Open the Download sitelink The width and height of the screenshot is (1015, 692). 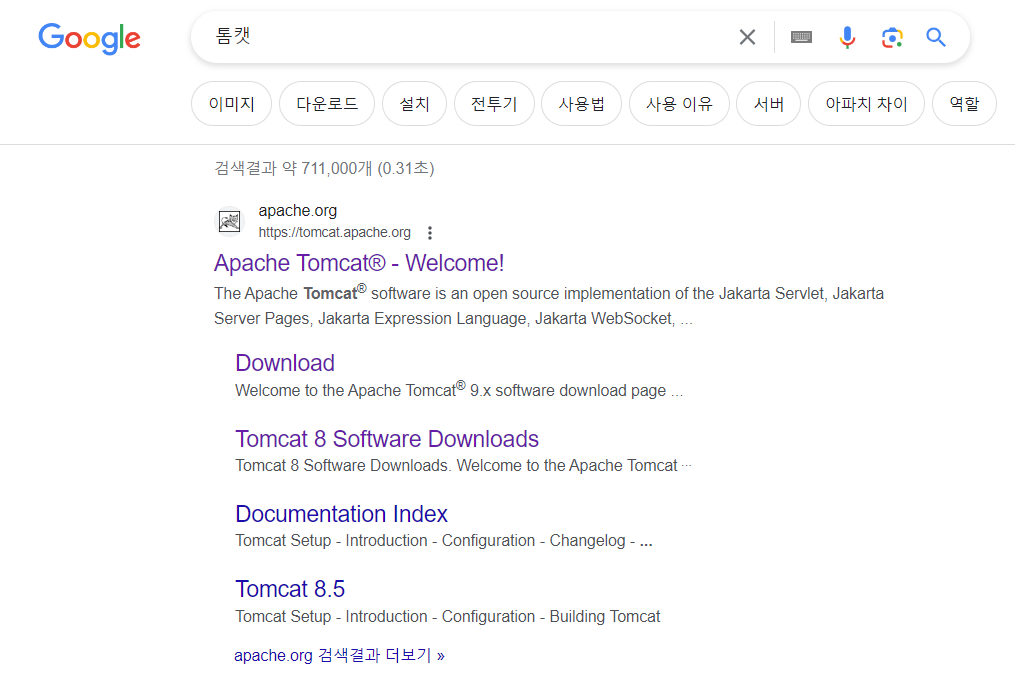285,363
